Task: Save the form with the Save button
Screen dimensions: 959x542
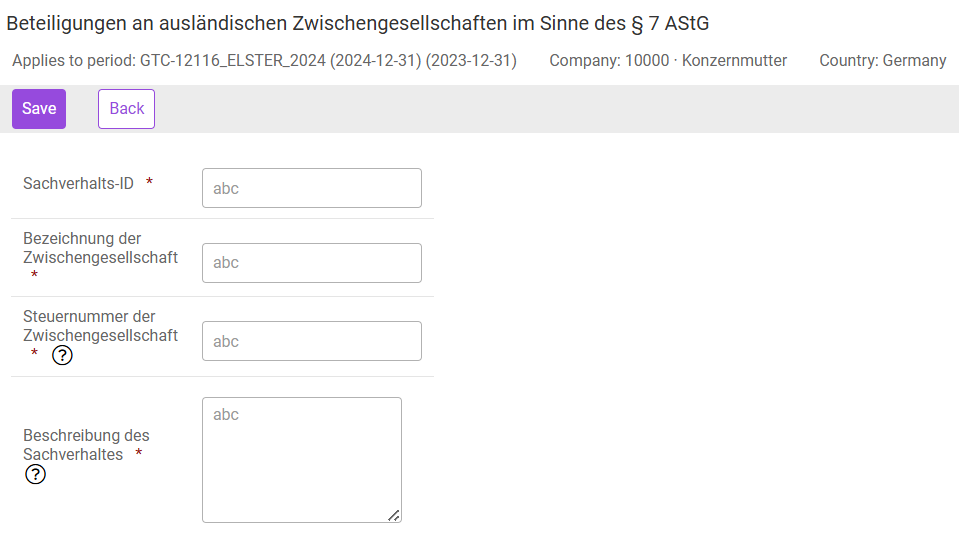Action: coord(39,109)
